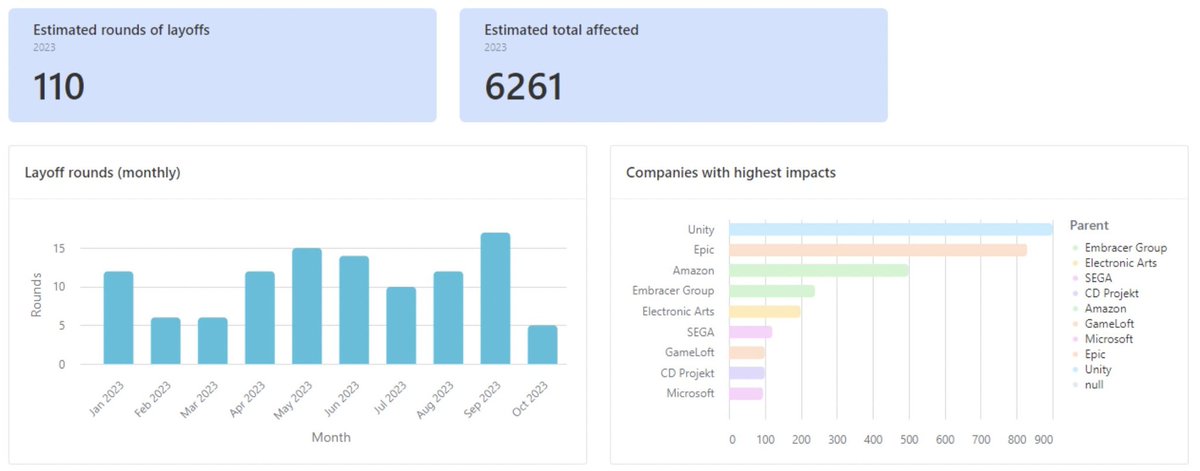Screen dimensions: 1200x471
Task: Toggle SEGA legend entry dot
Action: [1075, 278]
